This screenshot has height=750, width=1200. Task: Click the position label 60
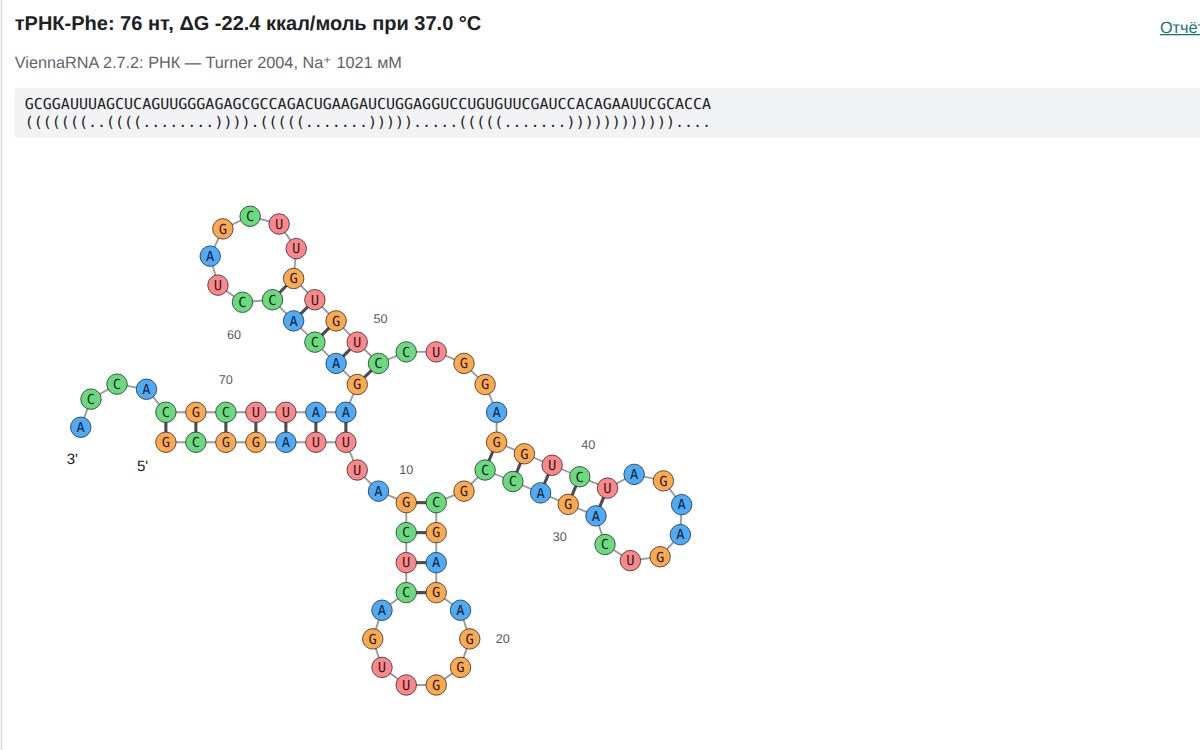click(234, 335)
